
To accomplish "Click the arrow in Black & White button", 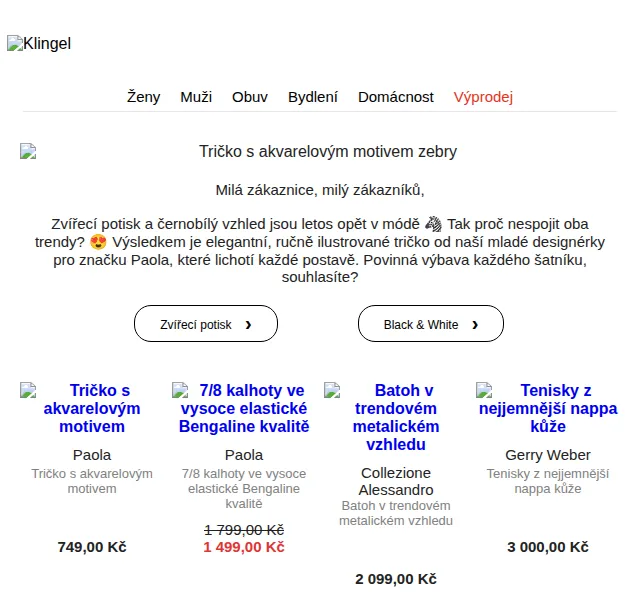I will click(x=475, y=325).
